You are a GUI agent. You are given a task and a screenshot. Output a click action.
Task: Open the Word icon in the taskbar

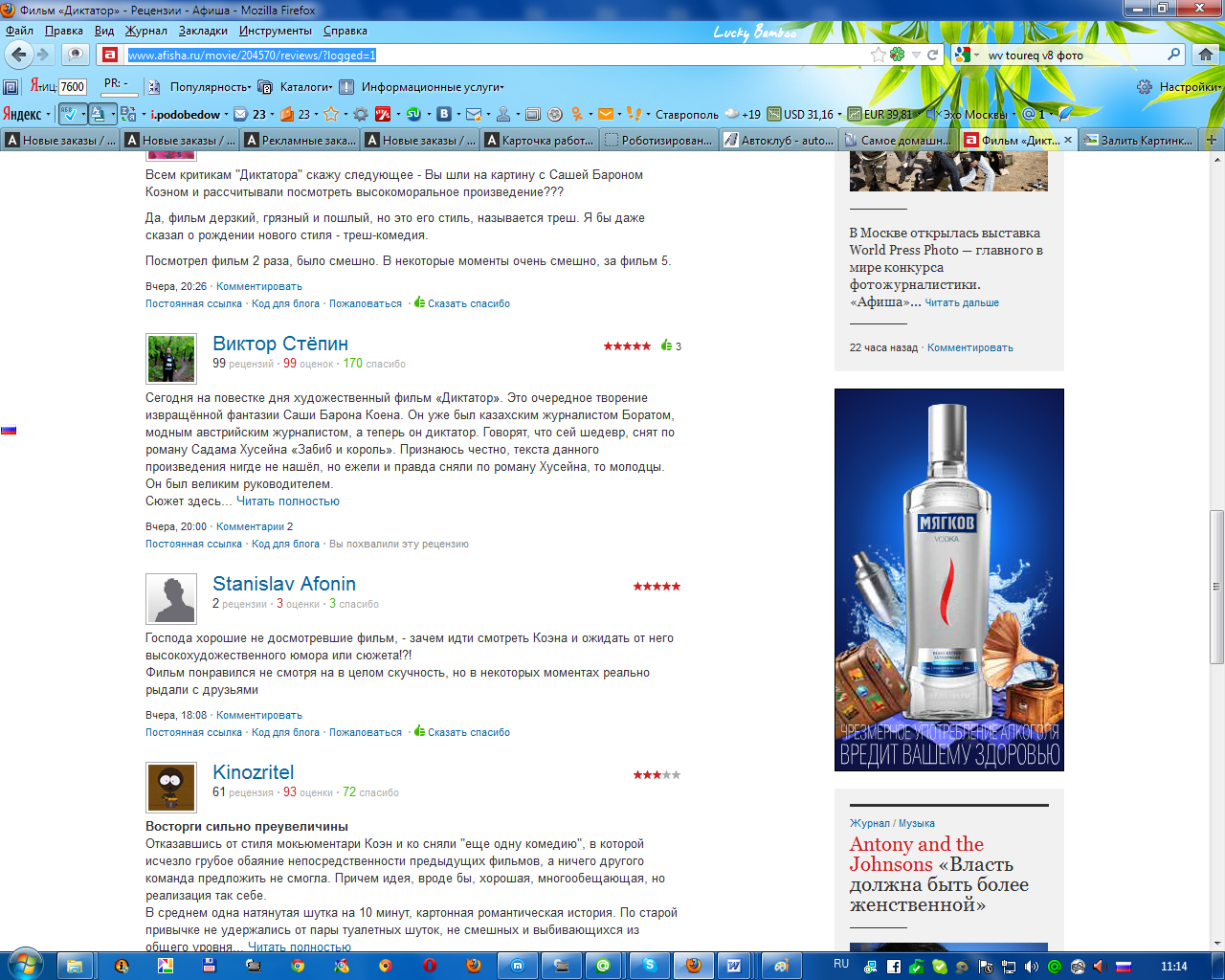[734, 966]
